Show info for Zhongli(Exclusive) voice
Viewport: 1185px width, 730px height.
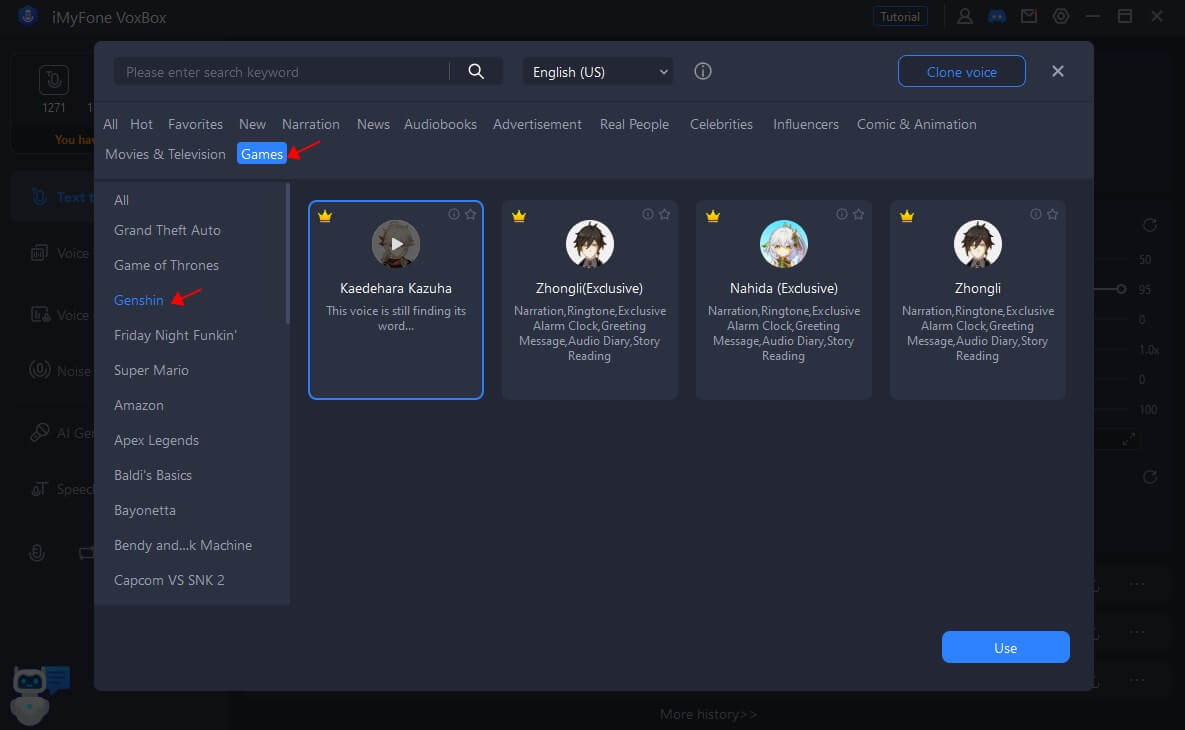[648, 215]
